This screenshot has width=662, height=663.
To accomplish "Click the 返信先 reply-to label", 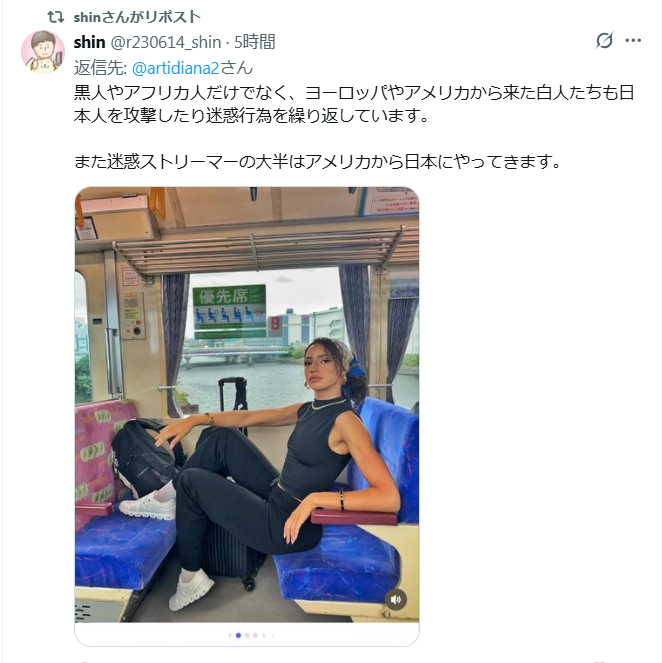I will click(100, 68).
